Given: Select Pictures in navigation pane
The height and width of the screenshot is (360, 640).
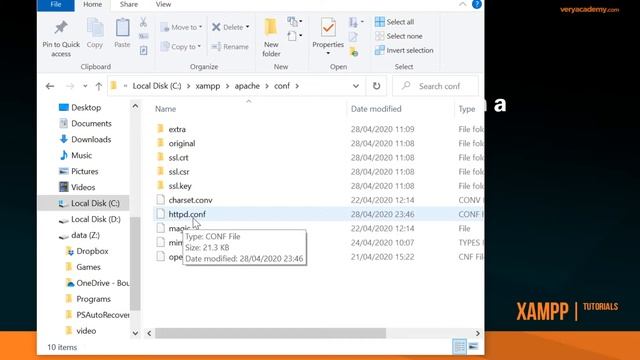Looking at the screenshot, I should pyautogui.click(x=84, y=171).
